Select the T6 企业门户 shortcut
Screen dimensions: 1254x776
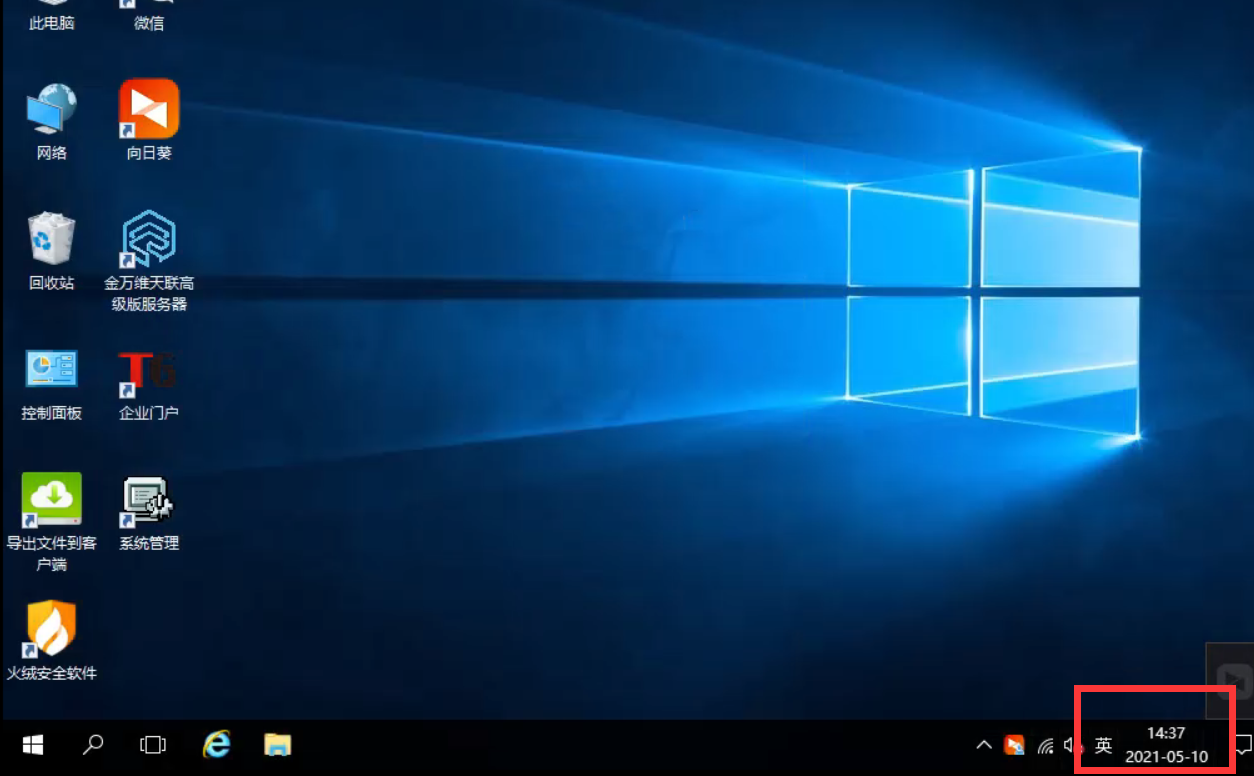pos(149,384)
